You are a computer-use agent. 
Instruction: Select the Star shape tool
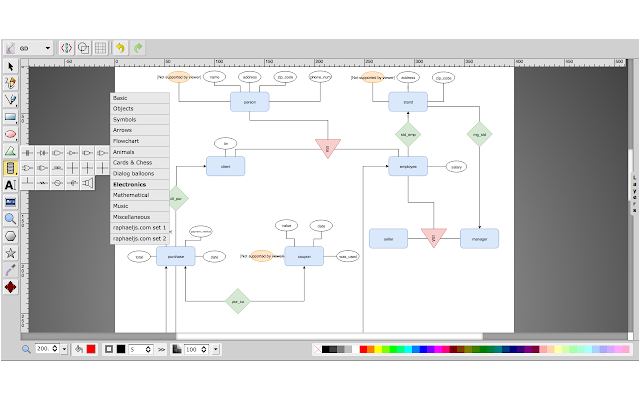click(11, 253)
